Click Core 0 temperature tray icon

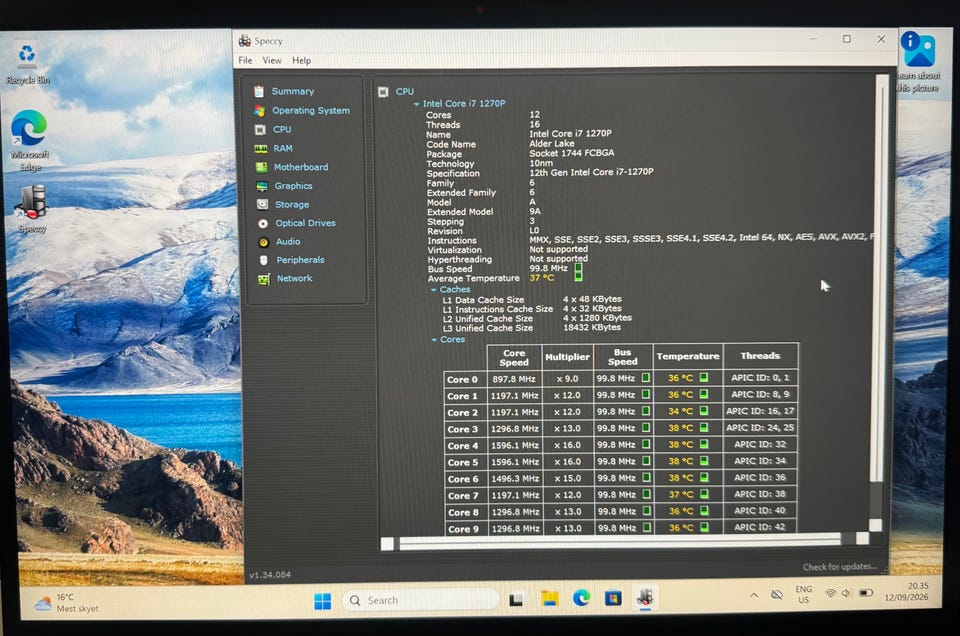pos(703,378)
